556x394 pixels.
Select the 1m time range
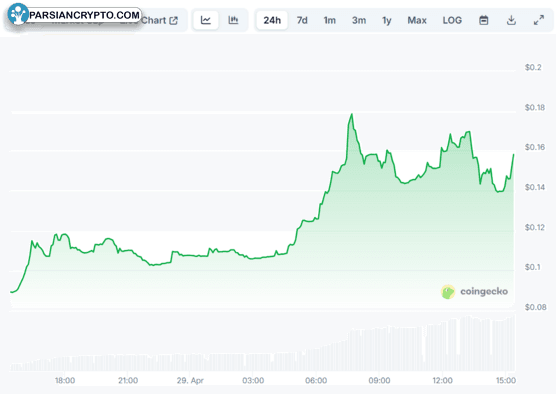[x=329, y=20]
